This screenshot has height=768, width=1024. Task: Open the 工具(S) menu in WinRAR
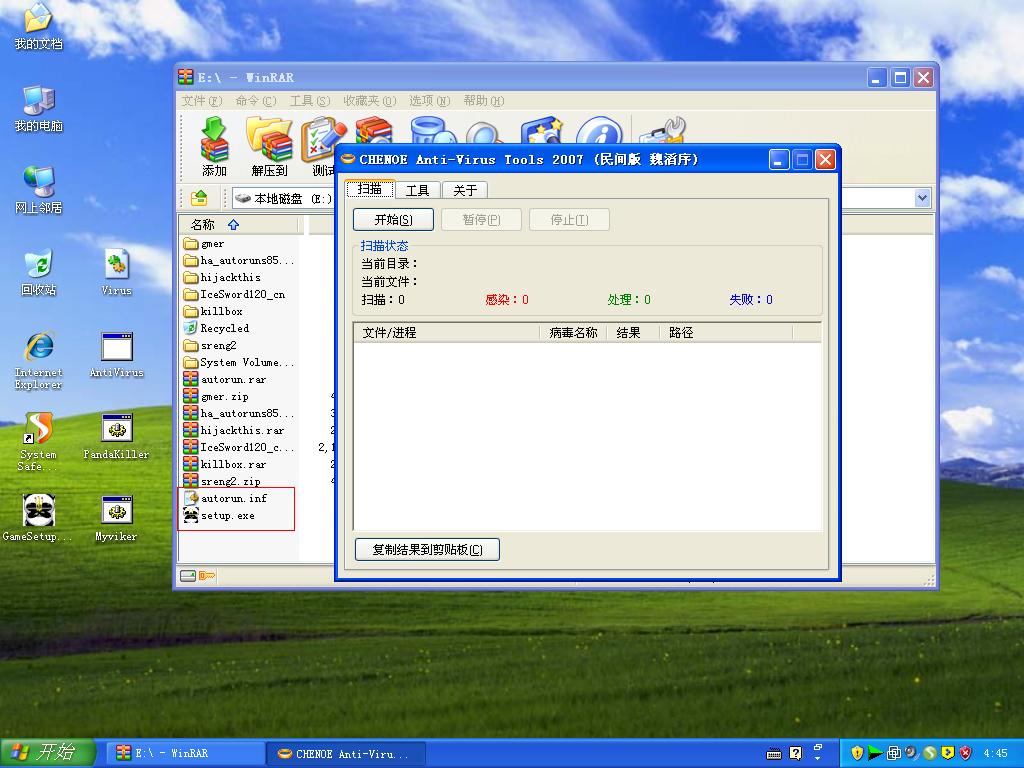pos(310,101)
